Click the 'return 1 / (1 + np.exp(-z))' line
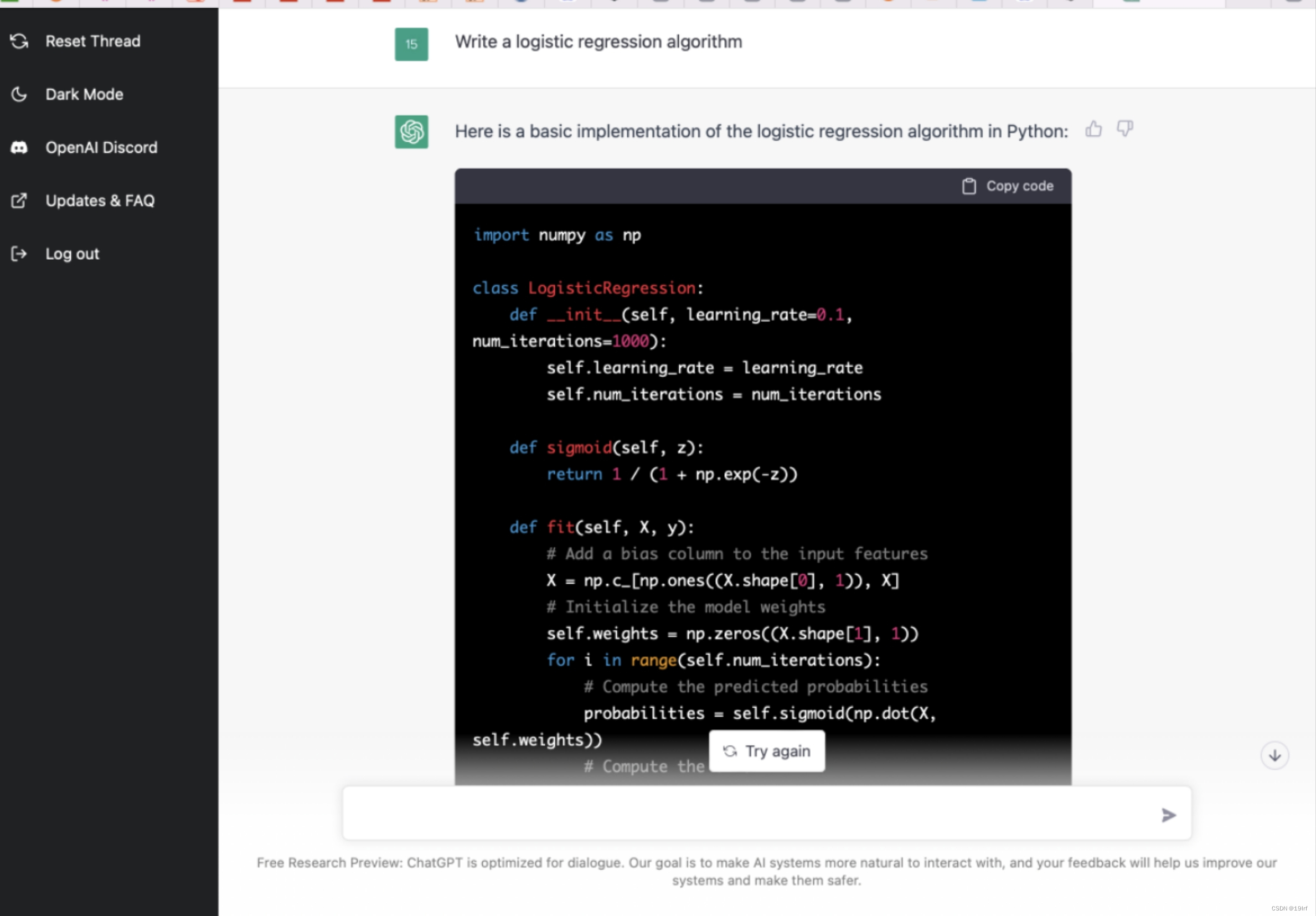 [x=672, y=475]
